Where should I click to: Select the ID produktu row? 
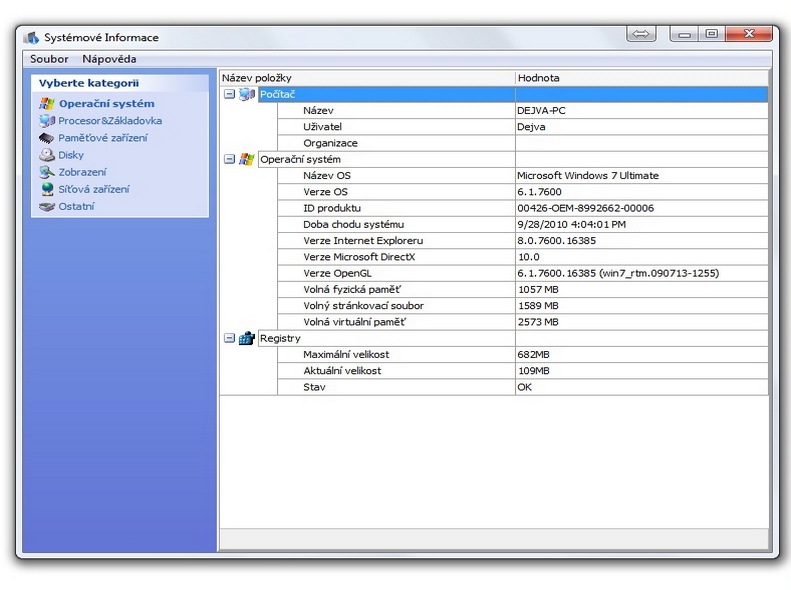(523, 208)
